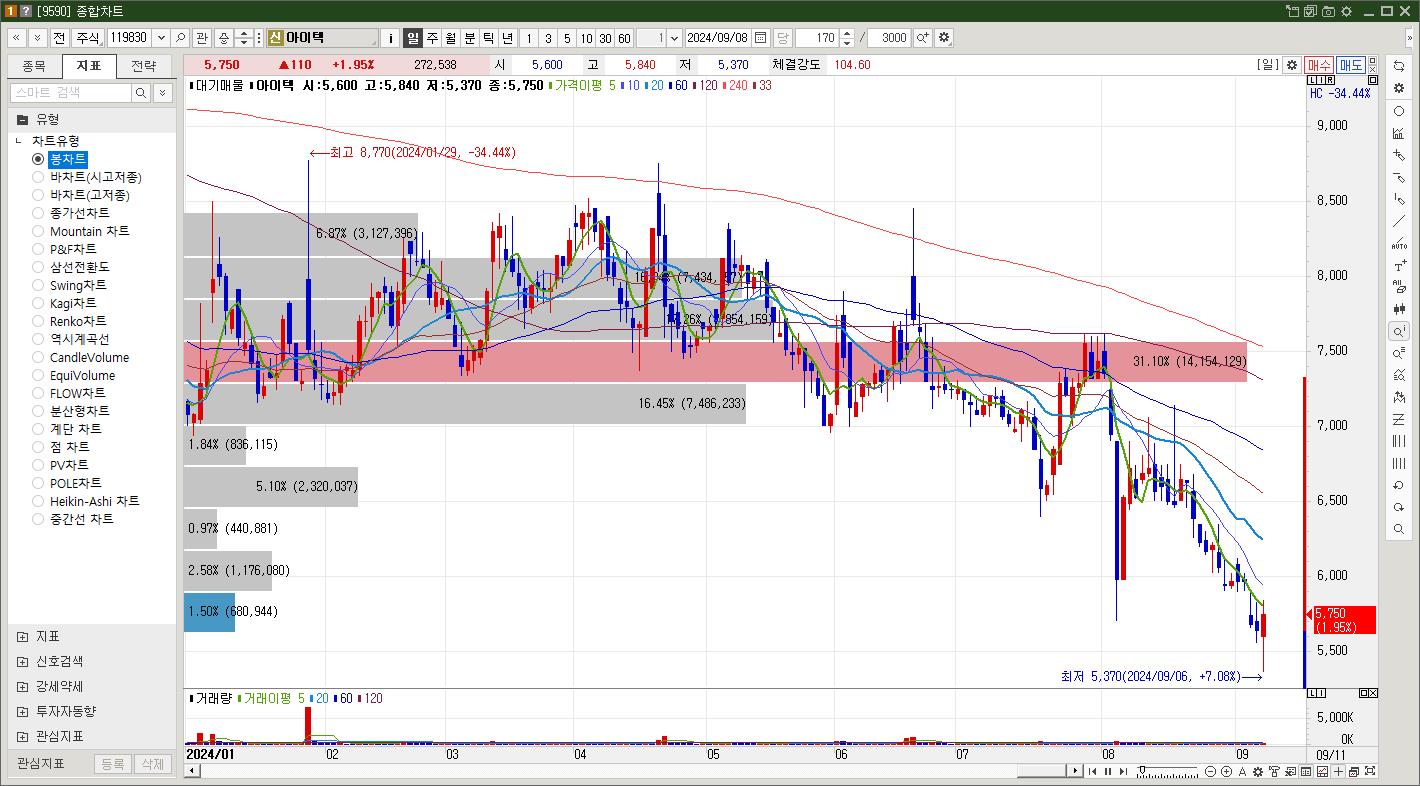Select the 종가선차트 radio option
The width and height of the screenshot is (1420, 786).
pyautogui.click(x=38, y=213)
